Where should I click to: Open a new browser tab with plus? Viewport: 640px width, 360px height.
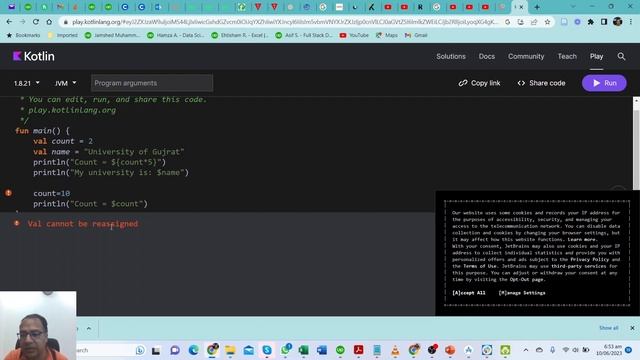click(537, 7)
